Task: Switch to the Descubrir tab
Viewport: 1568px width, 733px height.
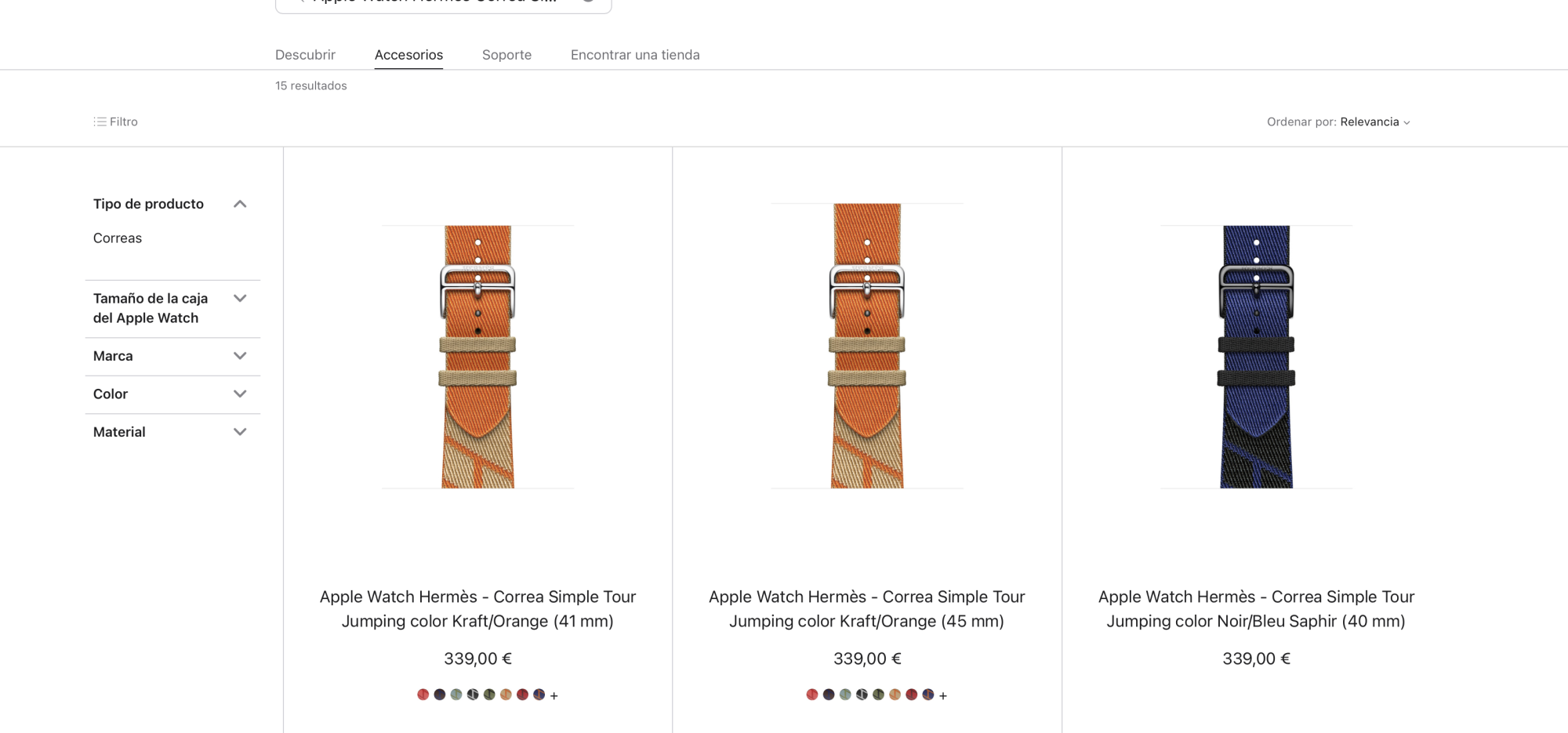Action: 305,55
